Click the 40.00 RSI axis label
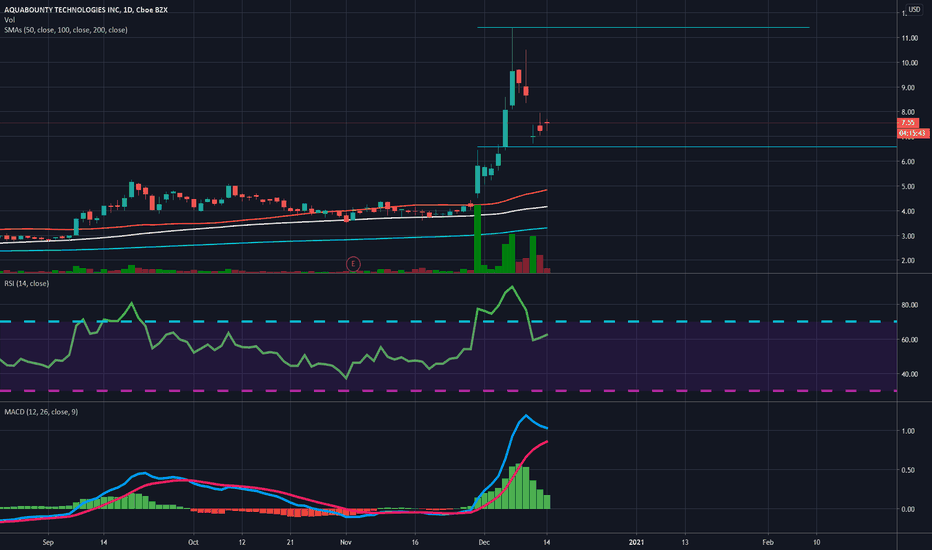This screenshot has height=550, width=932. (x=909, y=375)
